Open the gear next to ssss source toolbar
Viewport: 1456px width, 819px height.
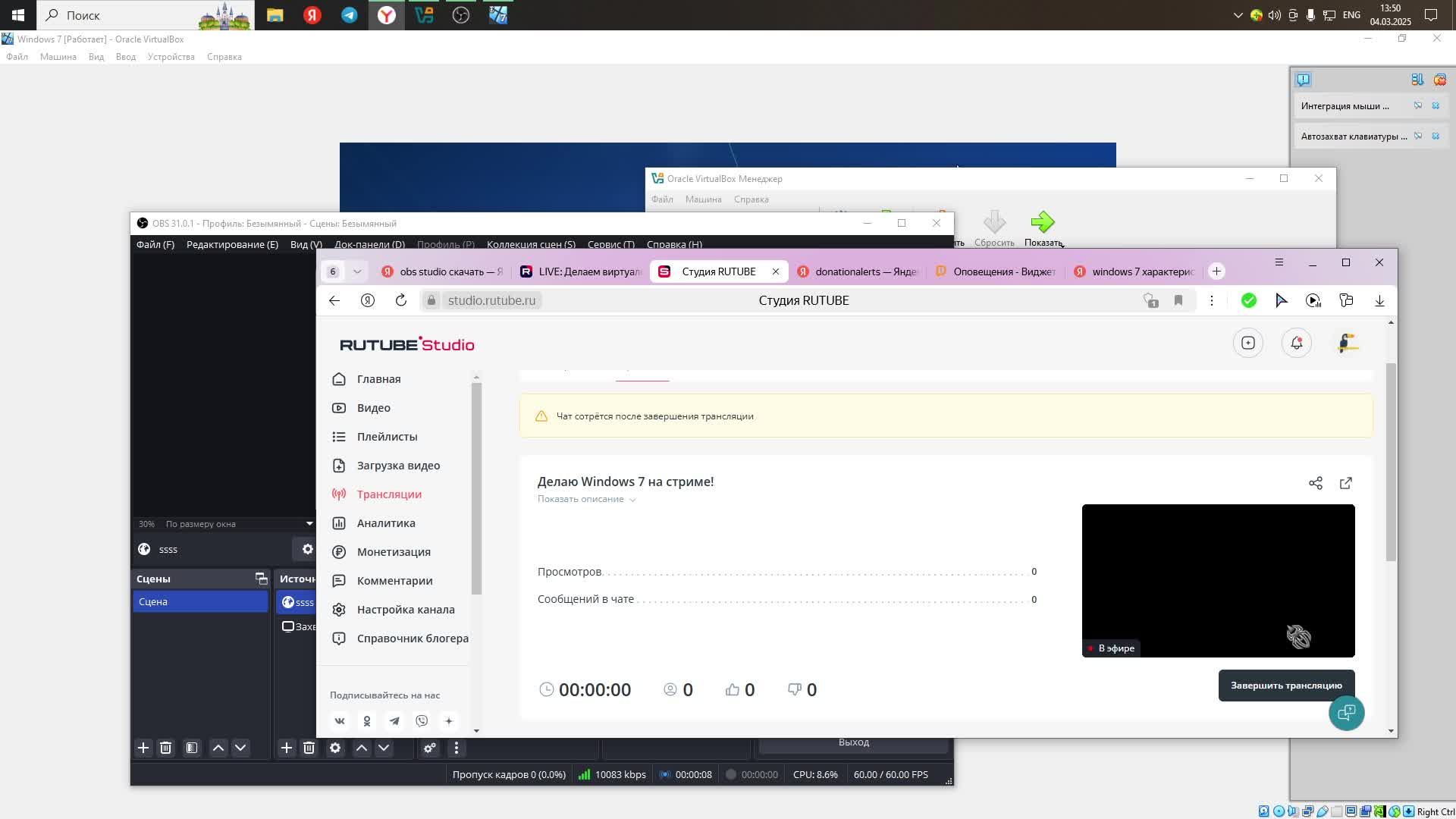click(307, 549)
